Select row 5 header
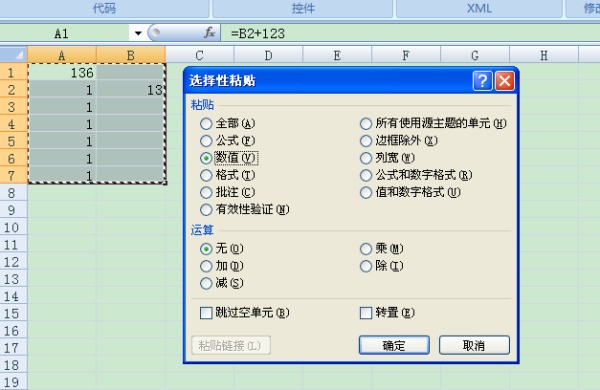The image size is (600, 390). [13, 141]
